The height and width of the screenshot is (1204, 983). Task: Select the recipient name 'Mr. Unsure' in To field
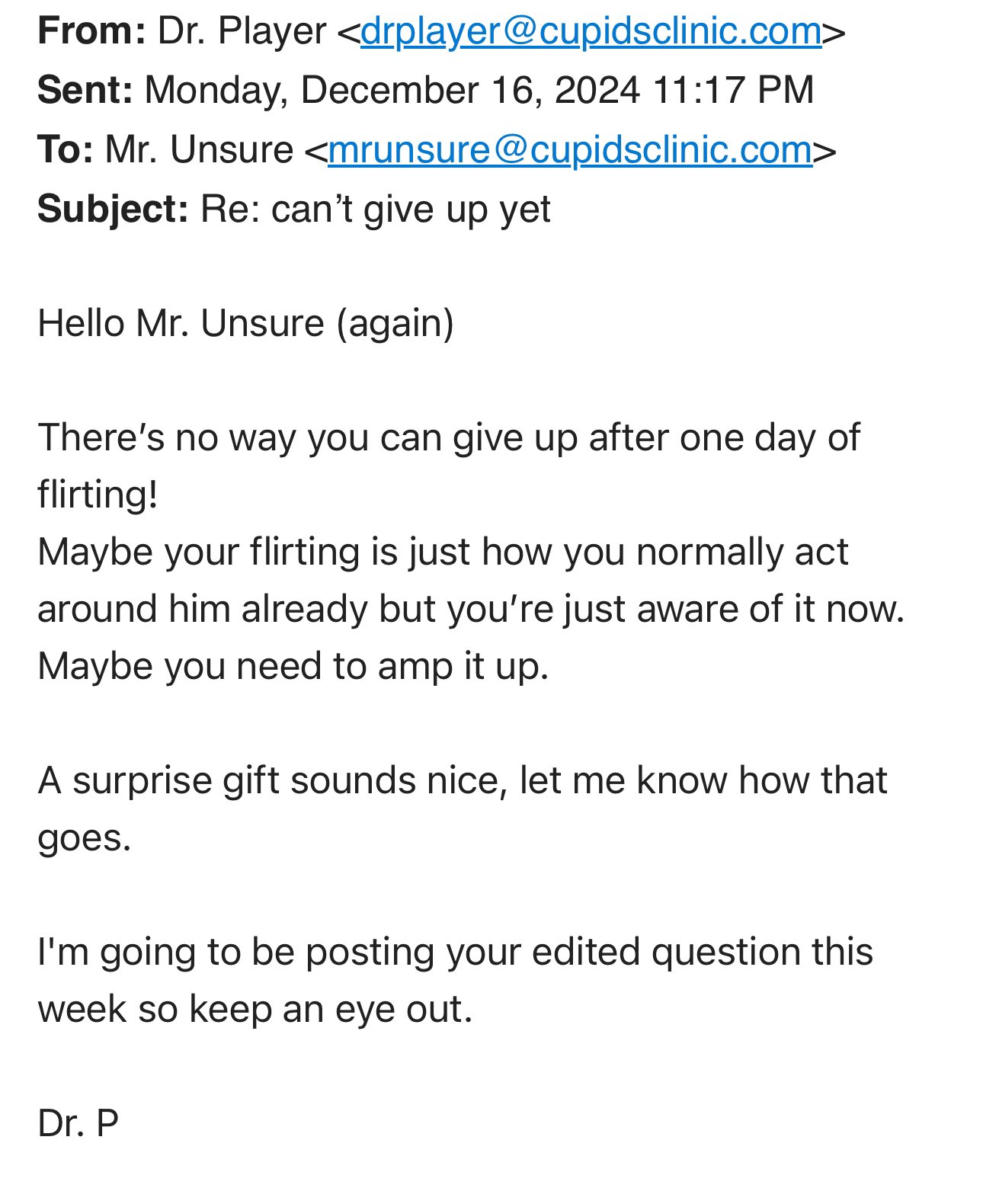199,149
